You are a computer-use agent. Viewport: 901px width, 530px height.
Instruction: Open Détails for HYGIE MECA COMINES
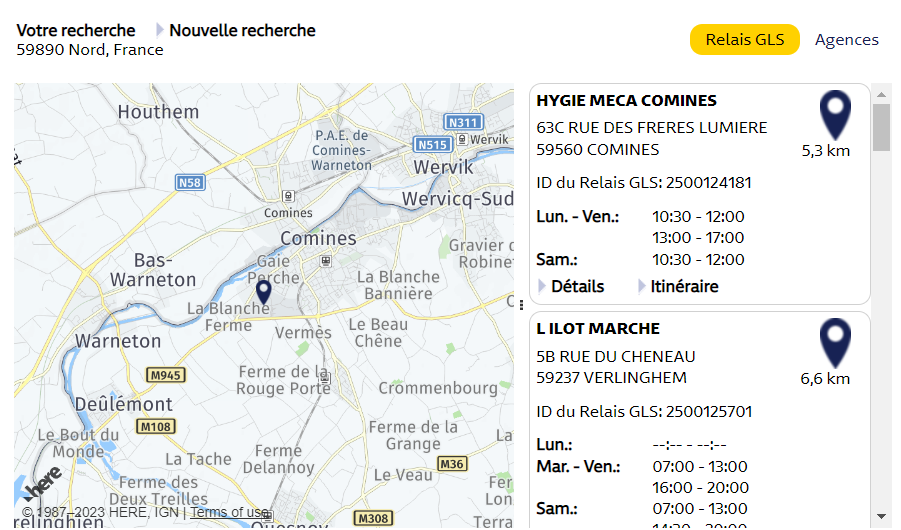(577, 286)
